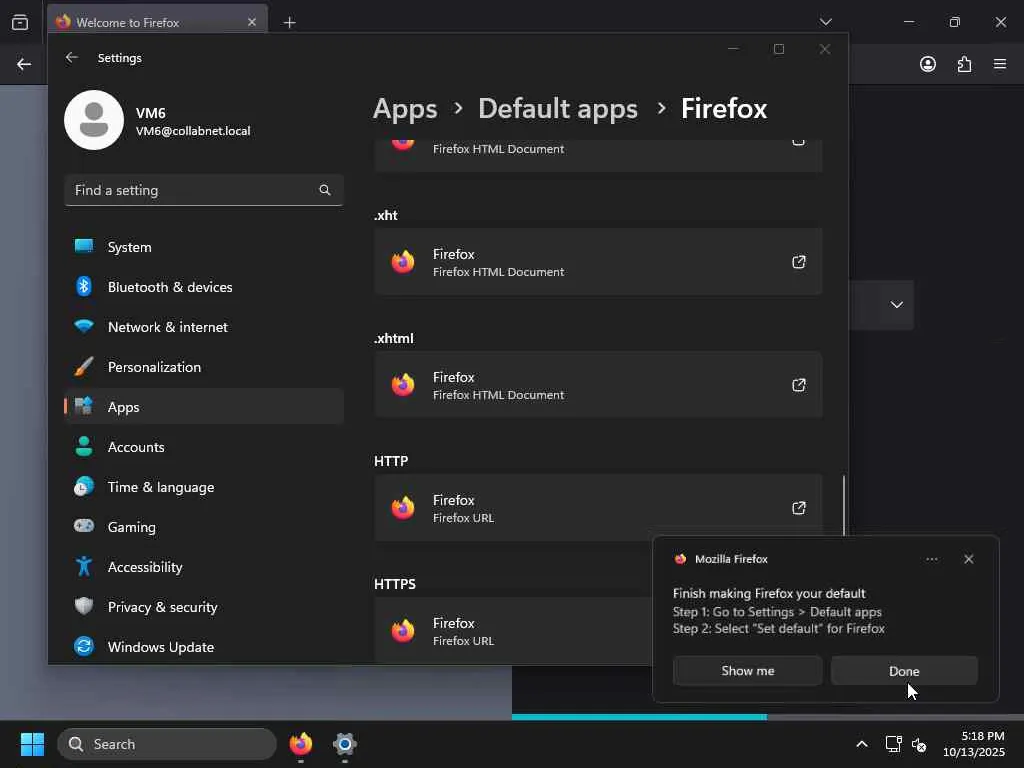Navigate to Default apps in the breadcrumb
Viewport: 1024px width, 768px height.
(x=558, y=108)
